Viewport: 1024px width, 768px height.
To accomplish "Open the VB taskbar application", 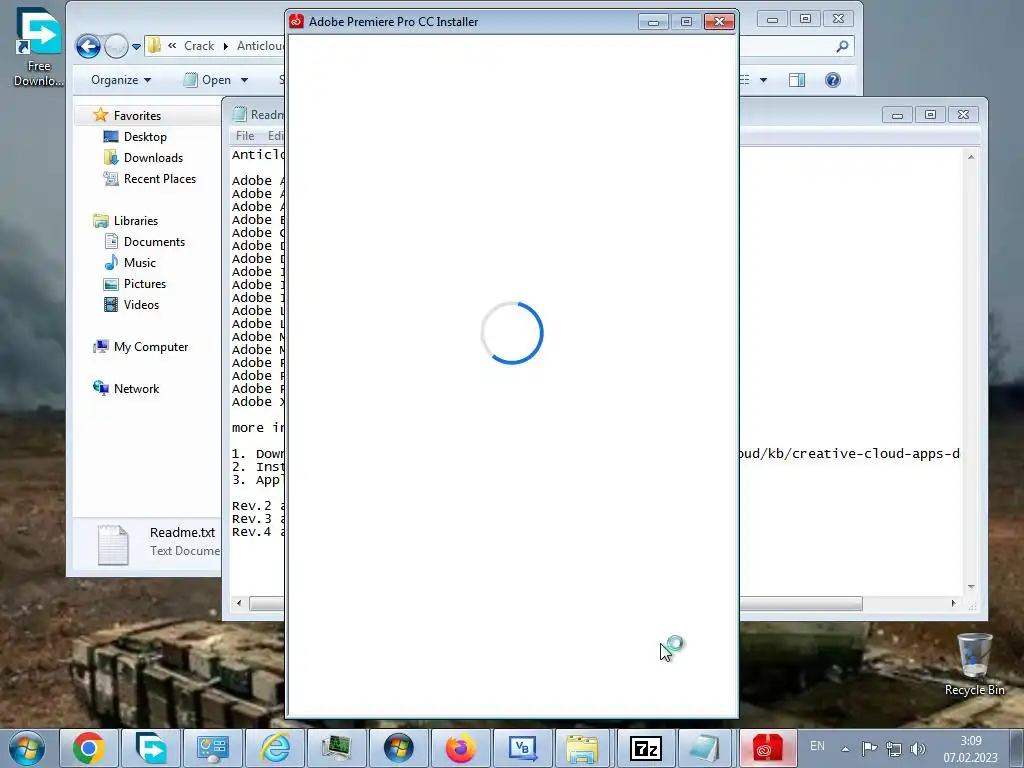I will tap(522, 748).
